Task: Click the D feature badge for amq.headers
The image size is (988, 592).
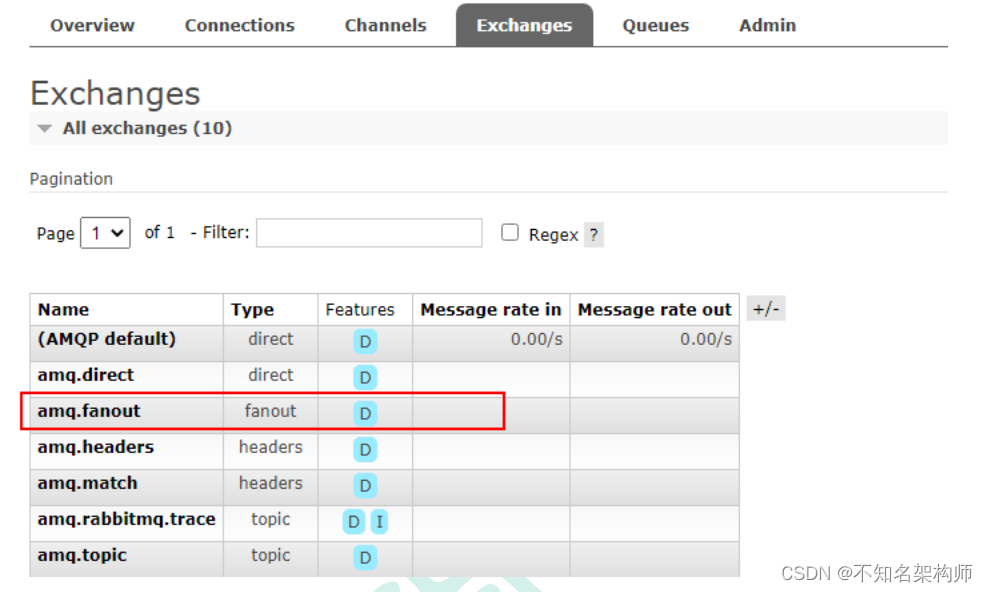Action: point(365,450)
